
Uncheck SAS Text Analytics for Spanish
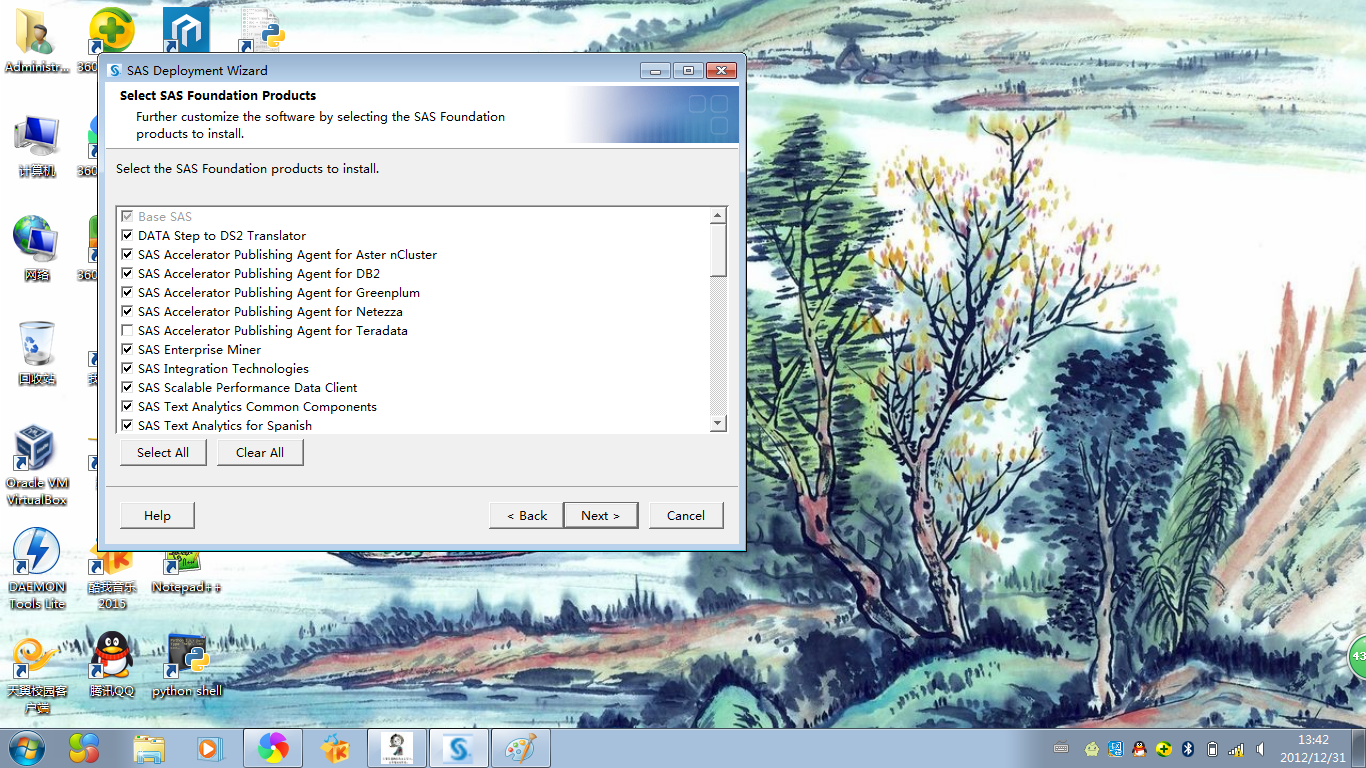click(127, 426)
